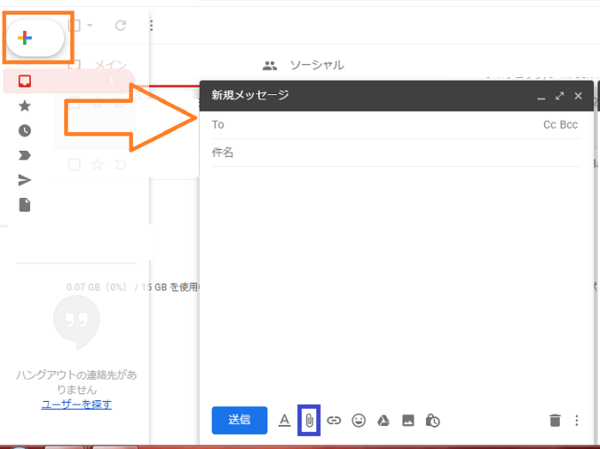Insert files using Google Drive icon
Viewport: 600px width, 449px height.
[382, 420]
